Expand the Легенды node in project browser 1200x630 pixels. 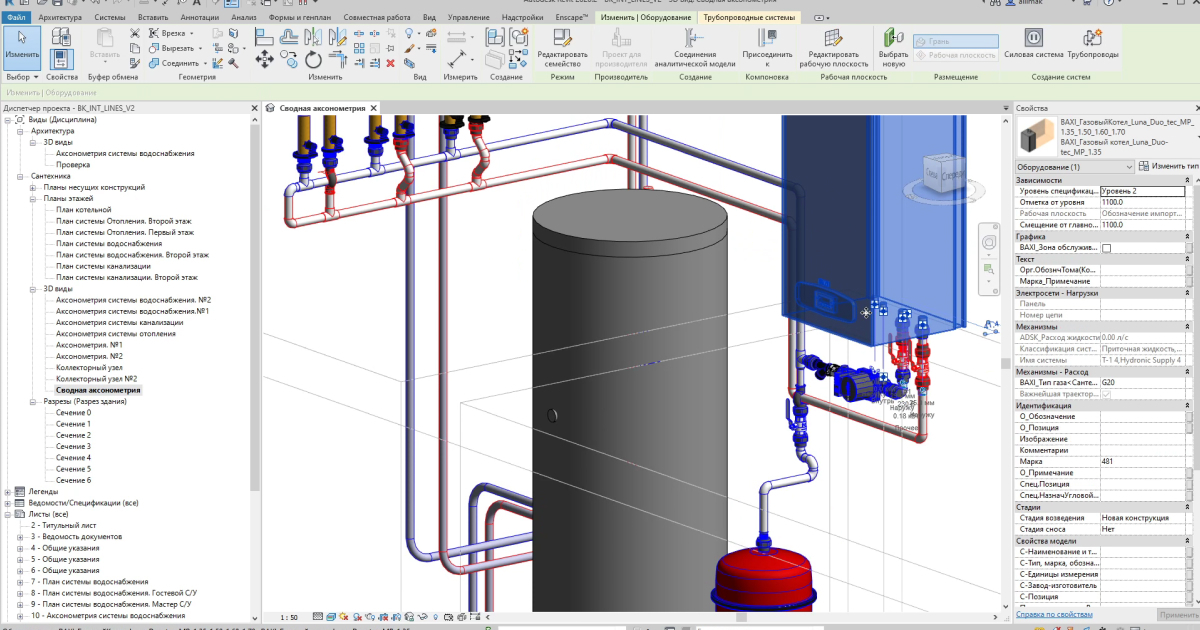click(x=8, y=491)
